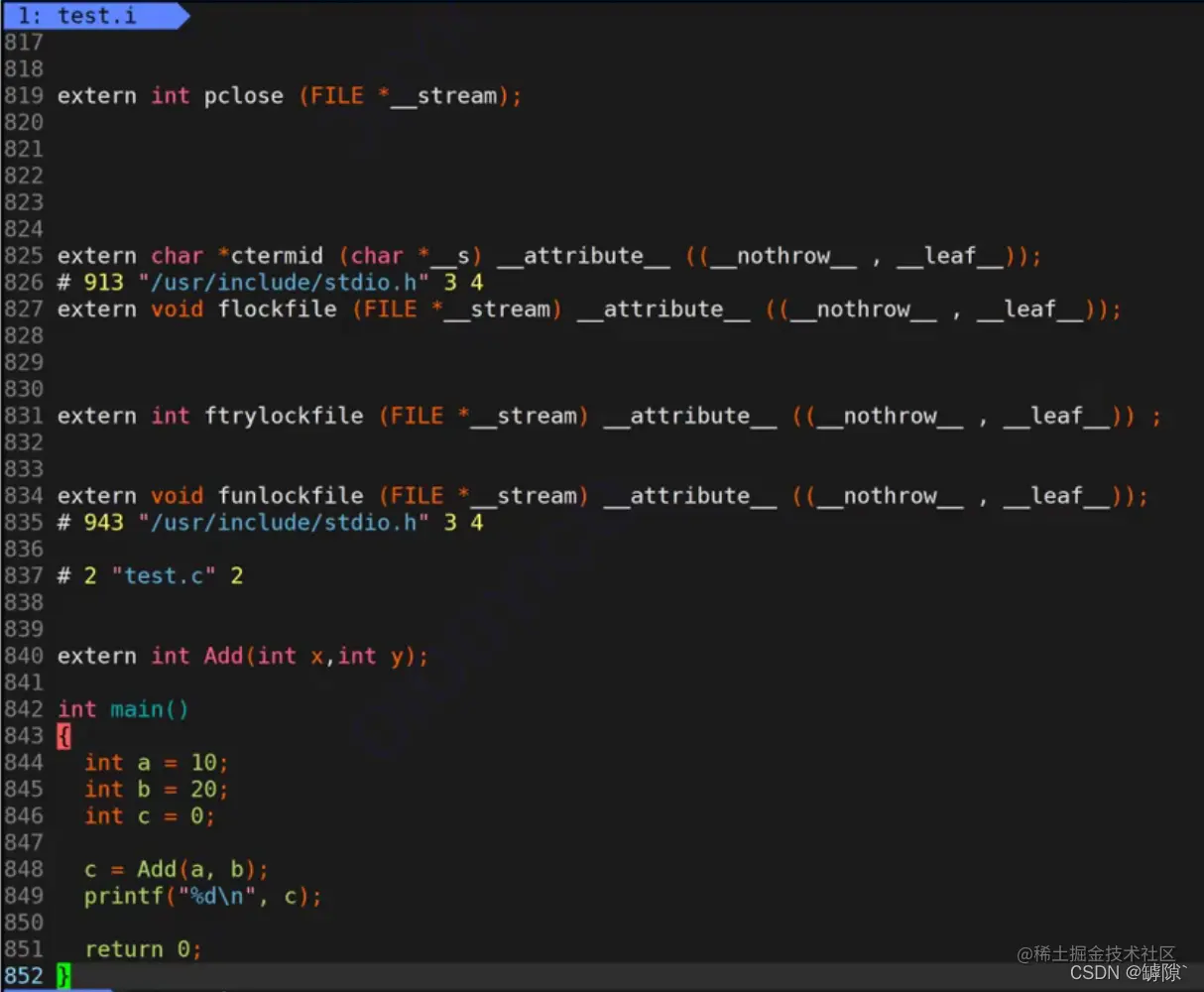Viewport: 1204px width, 992px height.
Task: Click 'extern int Add(int x,int y);' line
Action: pyautogui.click(x=243, y=656)
